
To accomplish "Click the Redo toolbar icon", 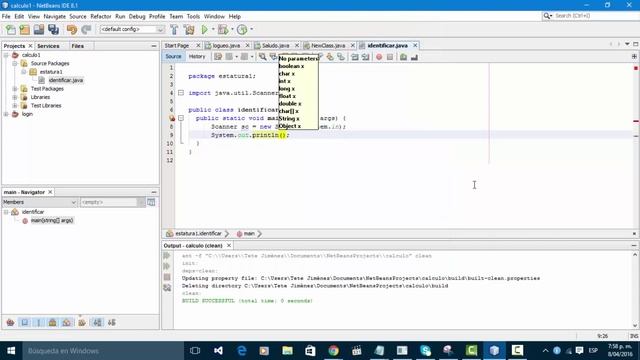I will click(86, 29).
